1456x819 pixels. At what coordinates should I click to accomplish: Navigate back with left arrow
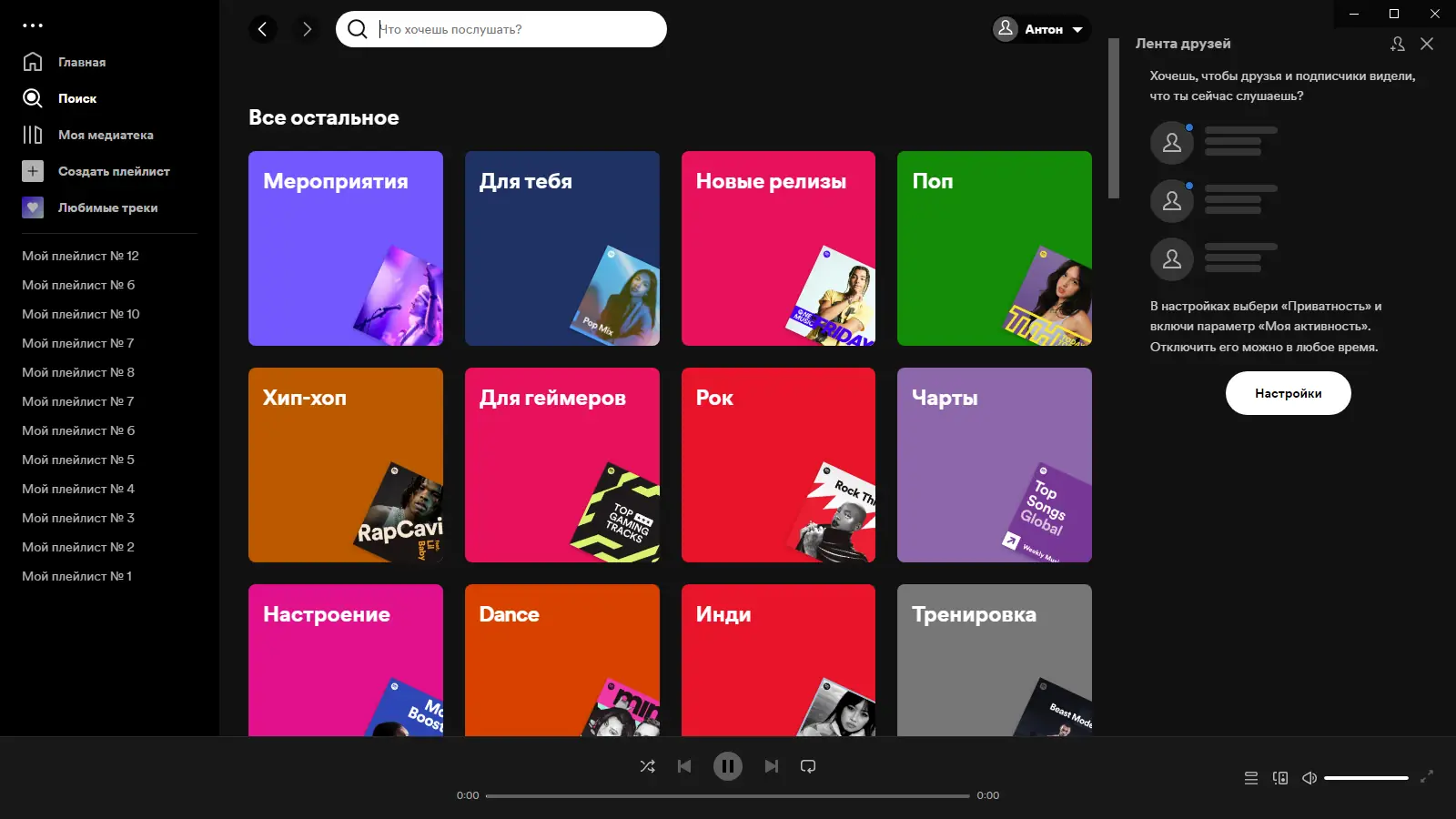tap(263, 29)
